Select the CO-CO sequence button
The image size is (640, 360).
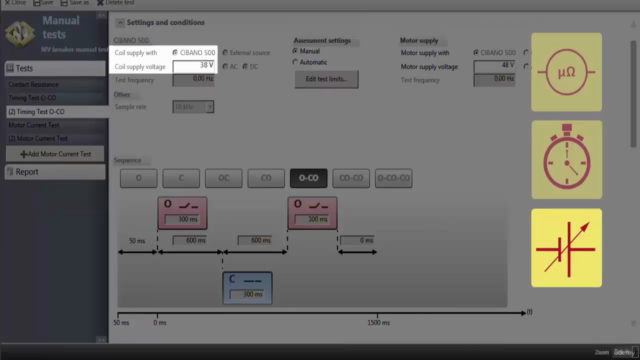[351, 178]
